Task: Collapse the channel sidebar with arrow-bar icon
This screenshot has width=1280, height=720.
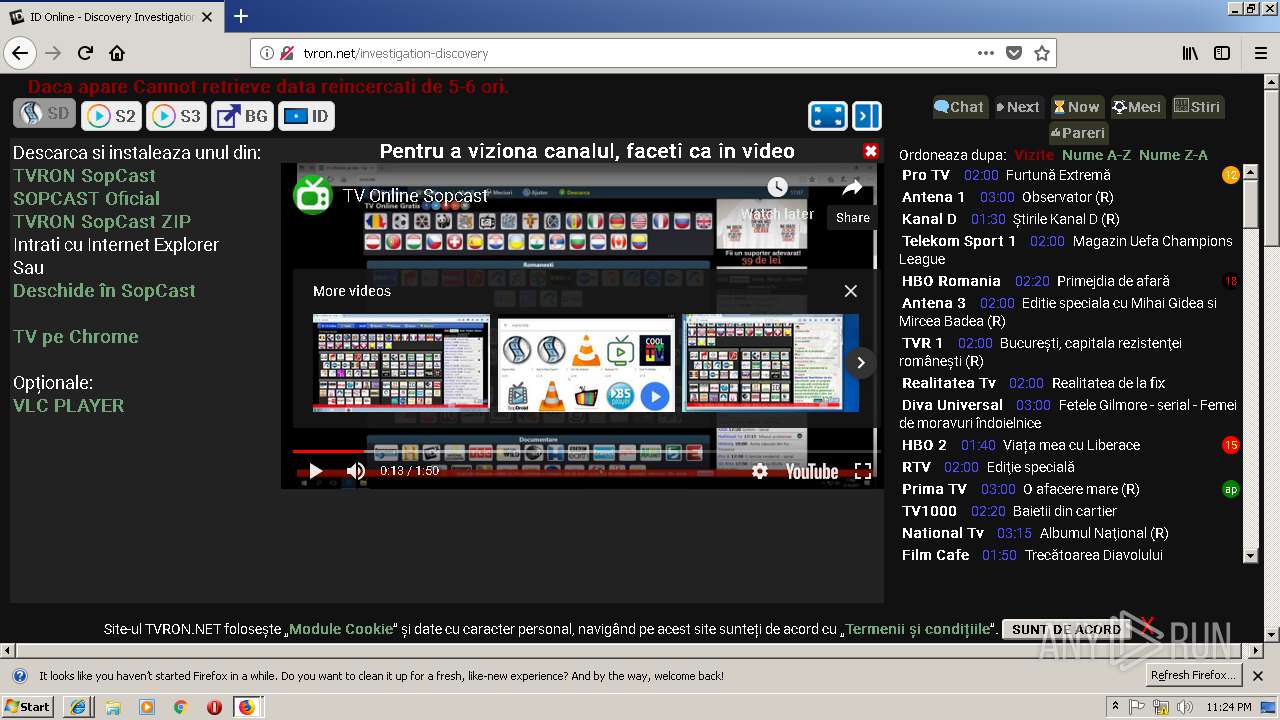Action: click(867, 116)
